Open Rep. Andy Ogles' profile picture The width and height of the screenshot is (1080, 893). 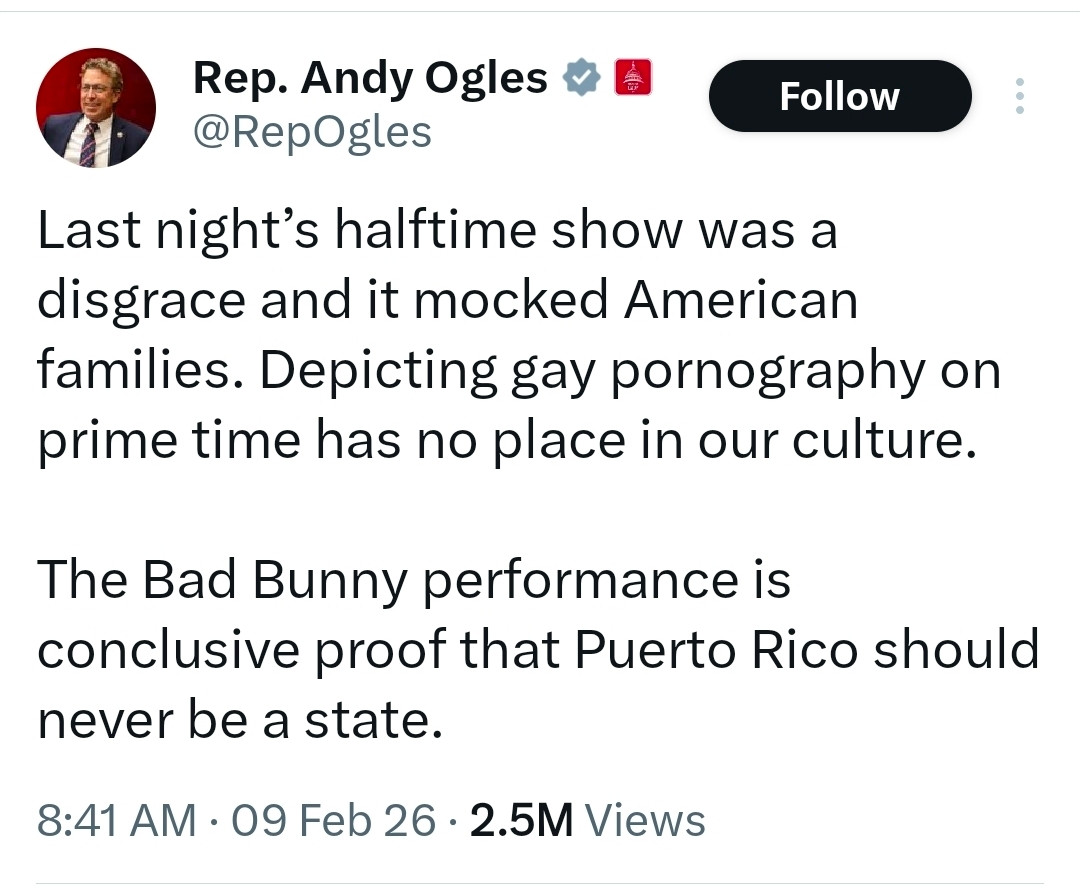coord(96,108)
